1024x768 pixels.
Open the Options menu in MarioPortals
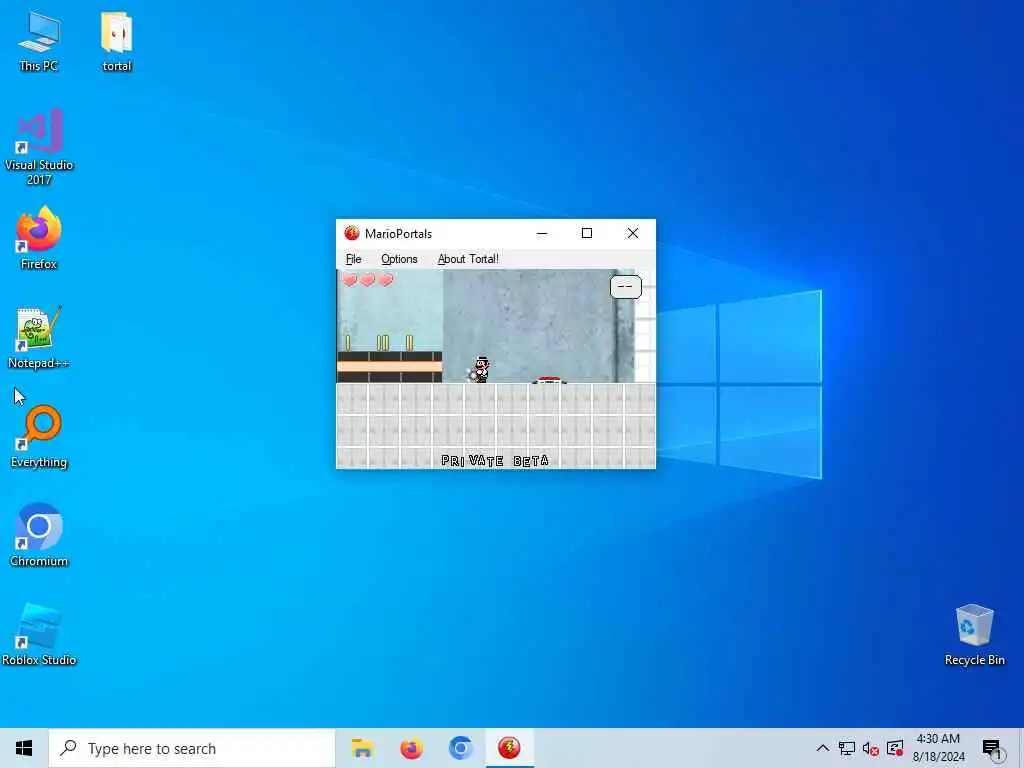[399, 259]
